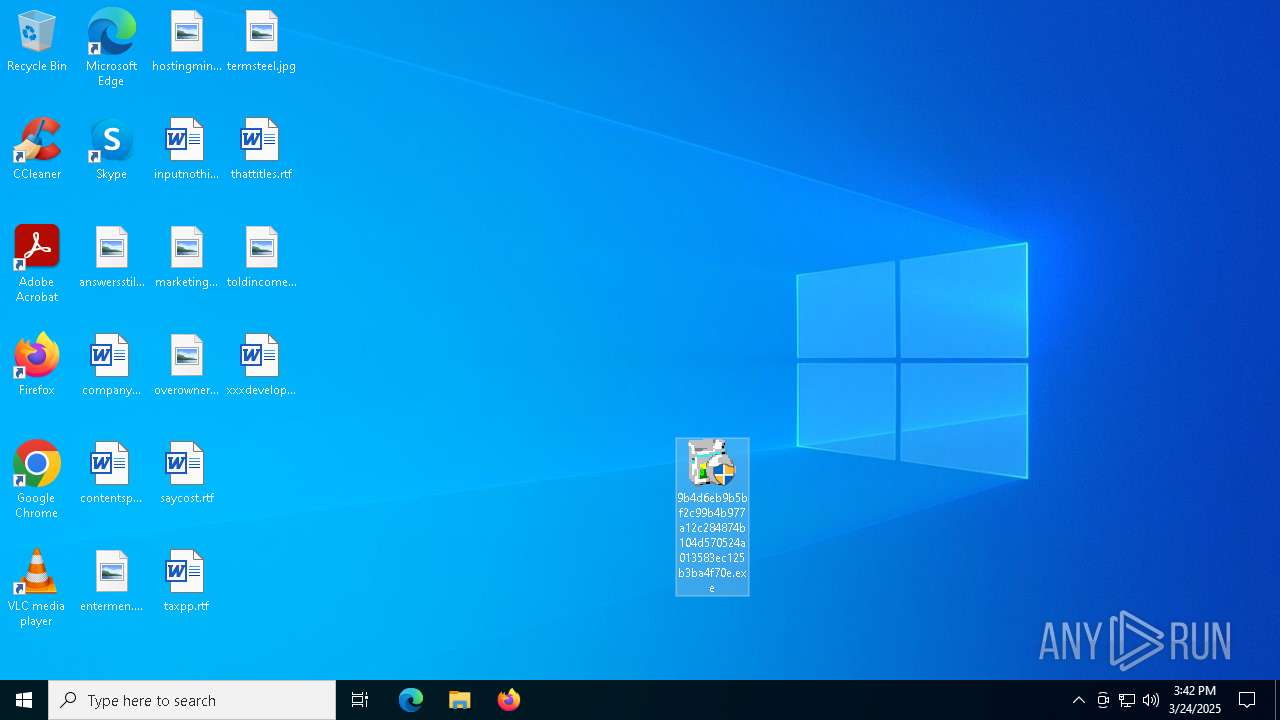The width and height of the screenshot is (1280, 720).
Task: Open the clock showing 3:42 PM
Action: click(x=1195, y=700)
